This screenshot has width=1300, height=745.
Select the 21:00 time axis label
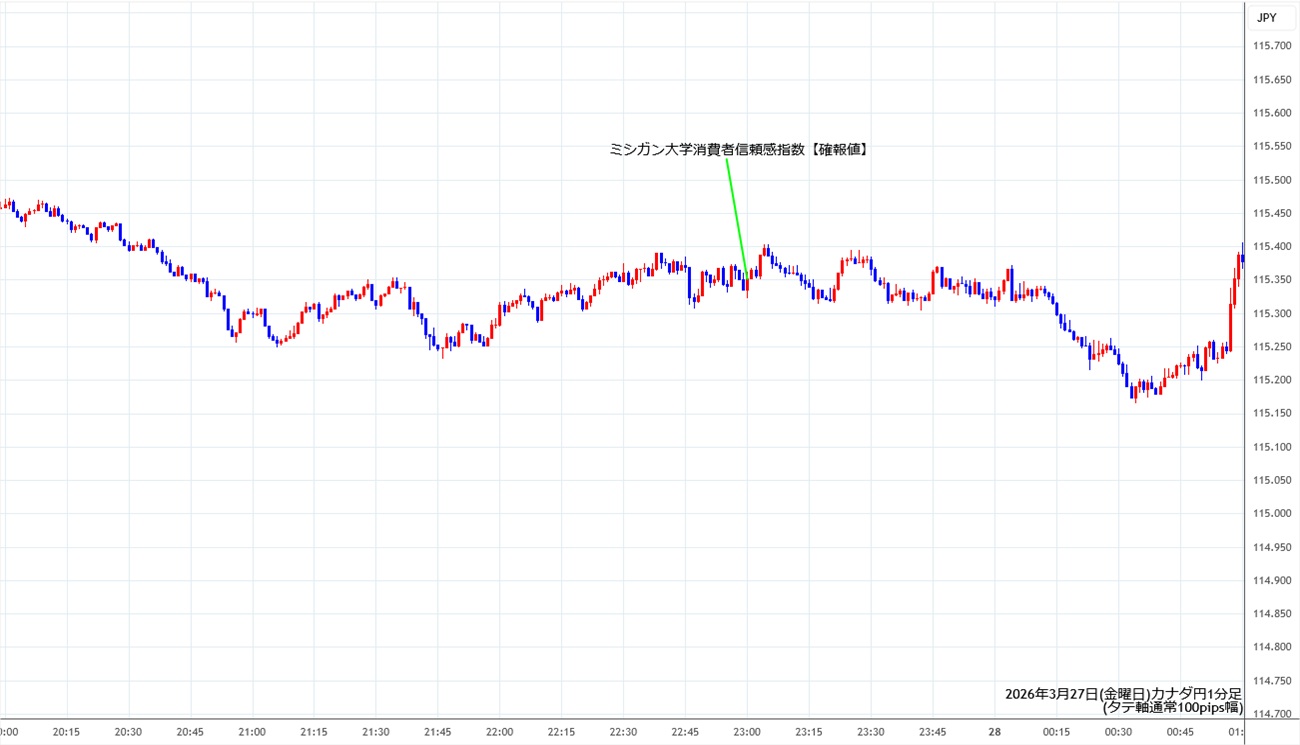(x=252, y=732)
